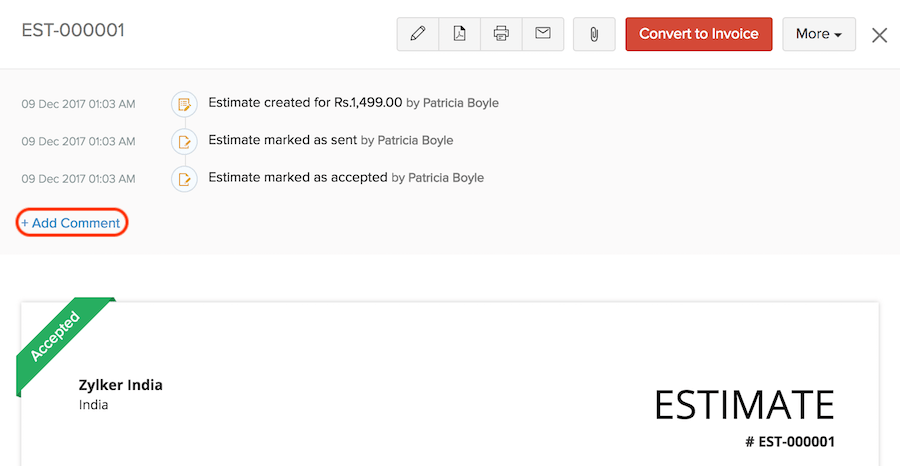Click the Zylker India company name

120,385
